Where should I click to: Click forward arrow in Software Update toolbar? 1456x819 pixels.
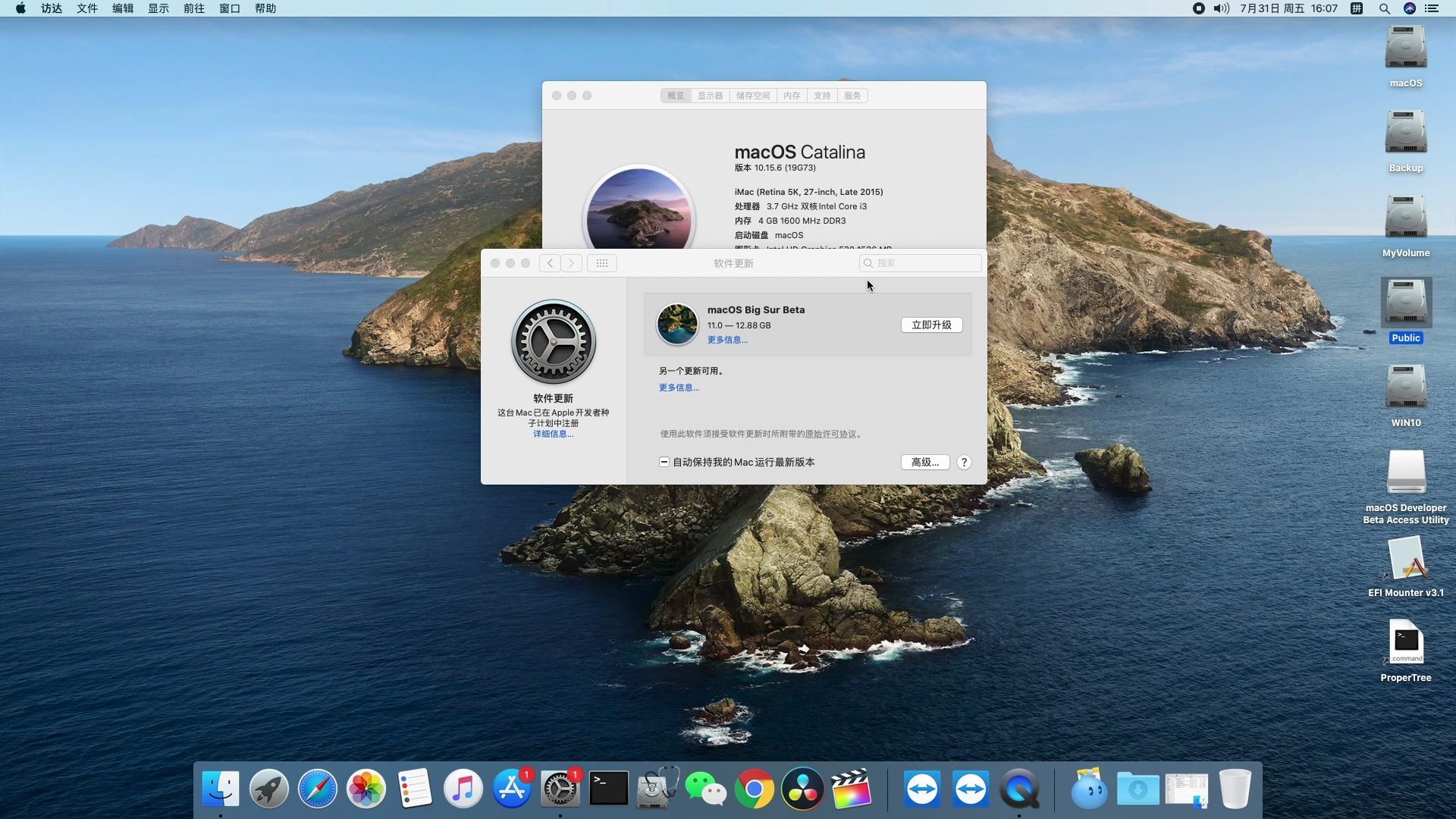[572, 263]
